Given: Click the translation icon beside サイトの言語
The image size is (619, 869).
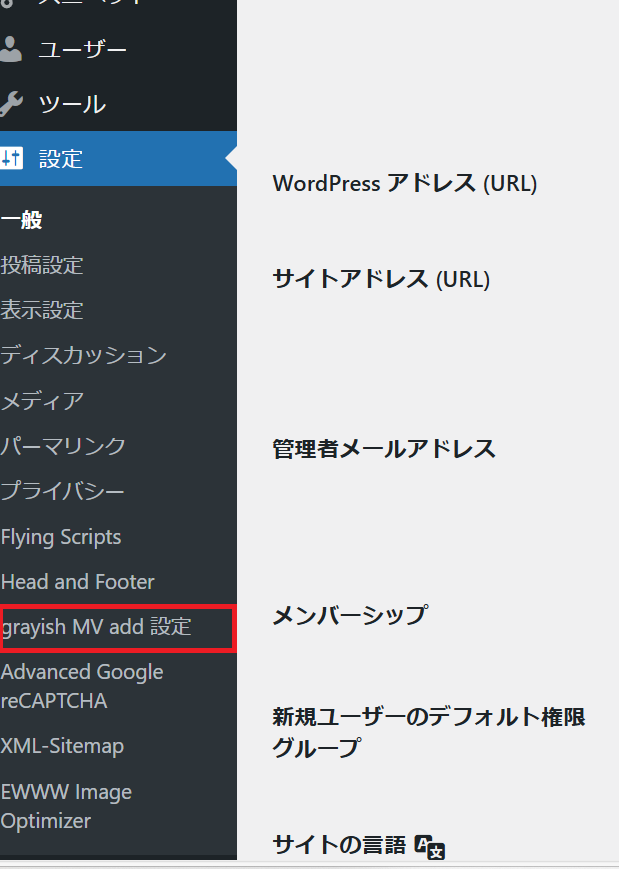Looking at the screenshot, I should 429,846.
